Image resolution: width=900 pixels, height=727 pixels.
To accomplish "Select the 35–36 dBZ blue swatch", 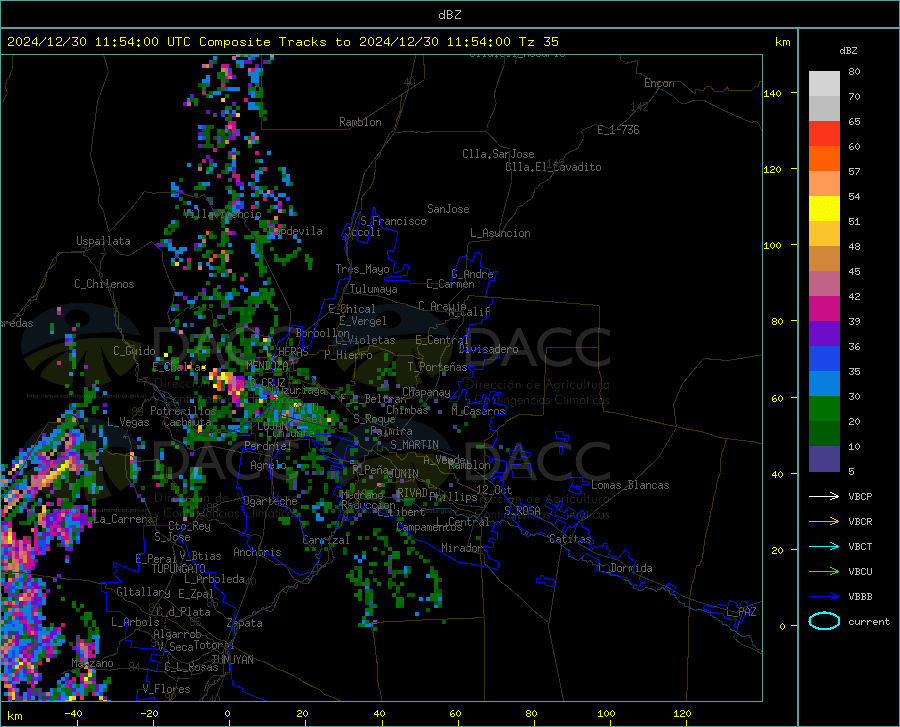I will pos(824,359).
